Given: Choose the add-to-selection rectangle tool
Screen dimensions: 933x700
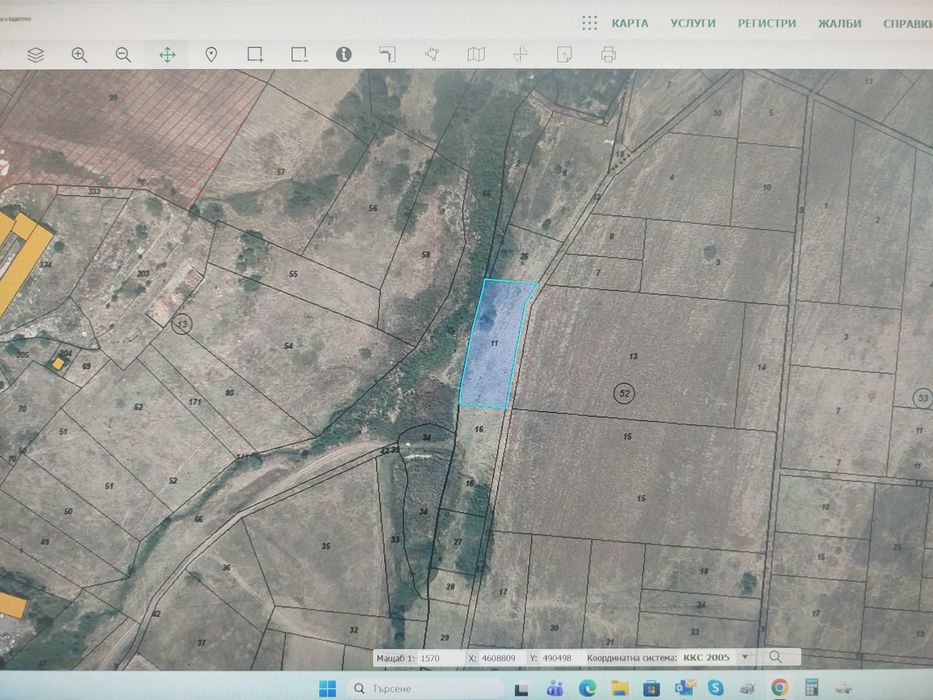Looking at the screenshot, I should coord(255,55).
